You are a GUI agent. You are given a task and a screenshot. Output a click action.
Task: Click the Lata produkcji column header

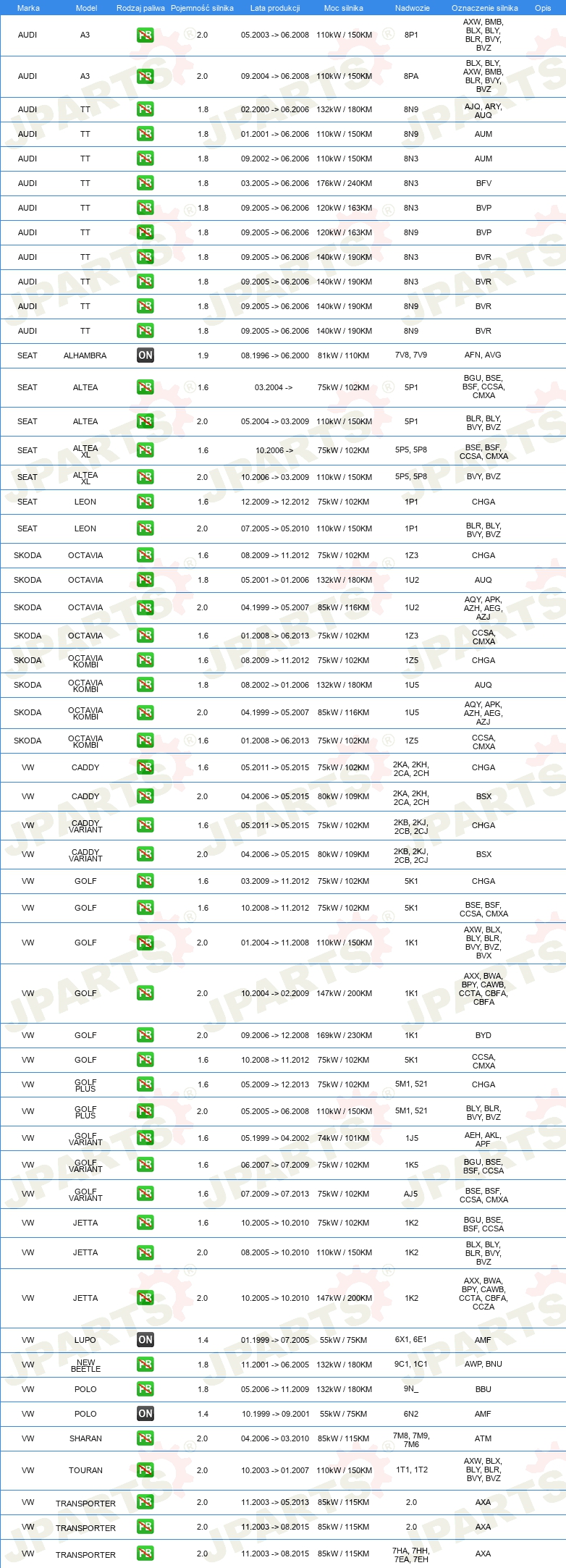point(275,8)
